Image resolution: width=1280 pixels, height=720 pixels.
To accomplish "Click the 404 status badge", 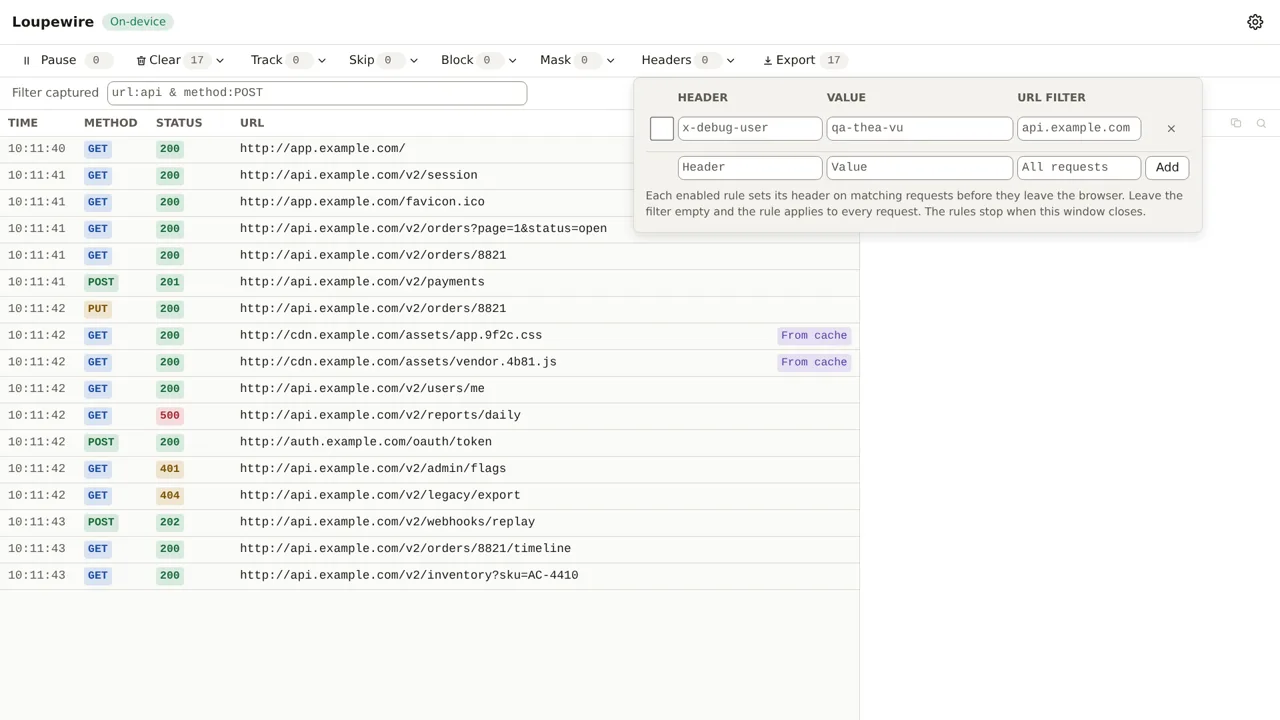I will 170,495.
